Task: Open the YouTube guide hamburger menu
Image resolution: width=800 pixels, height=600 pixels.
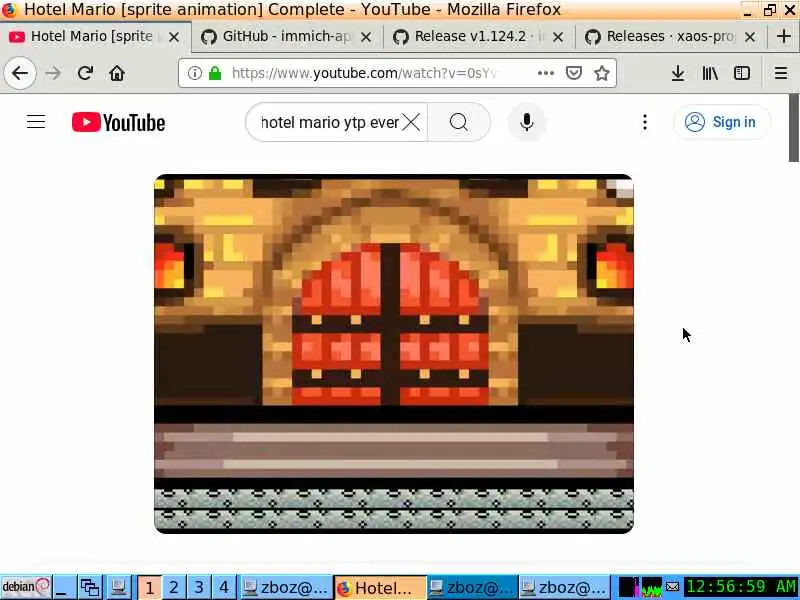Action: tap(36, 122)
